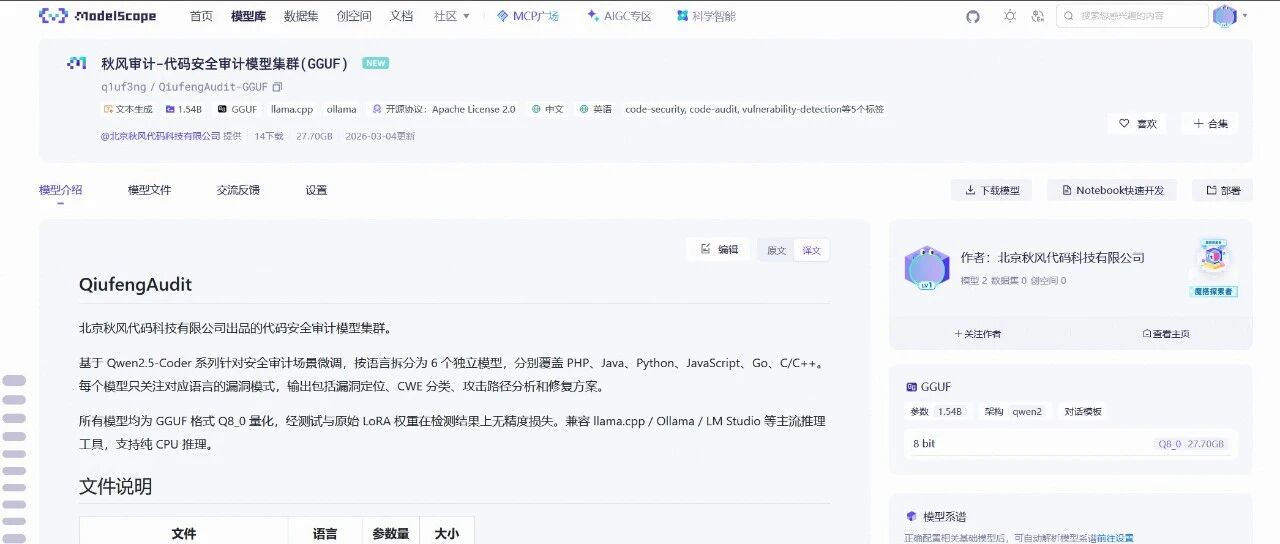This screenshot has height=544, width=1280.
Task: Click the 文本生成 tag
Action: pos(127,109)
